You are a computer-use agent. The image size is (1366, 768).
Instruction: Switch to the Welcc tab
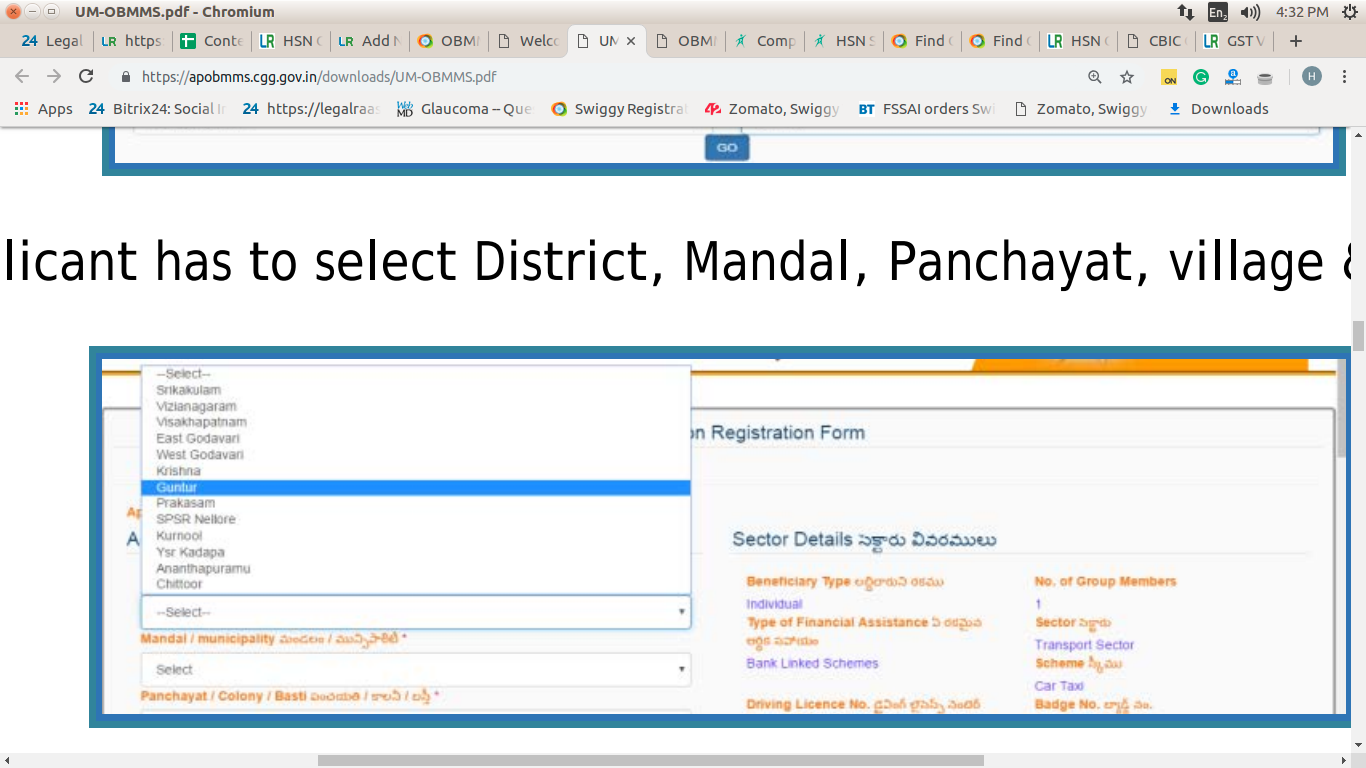click(x=529, y=41)
